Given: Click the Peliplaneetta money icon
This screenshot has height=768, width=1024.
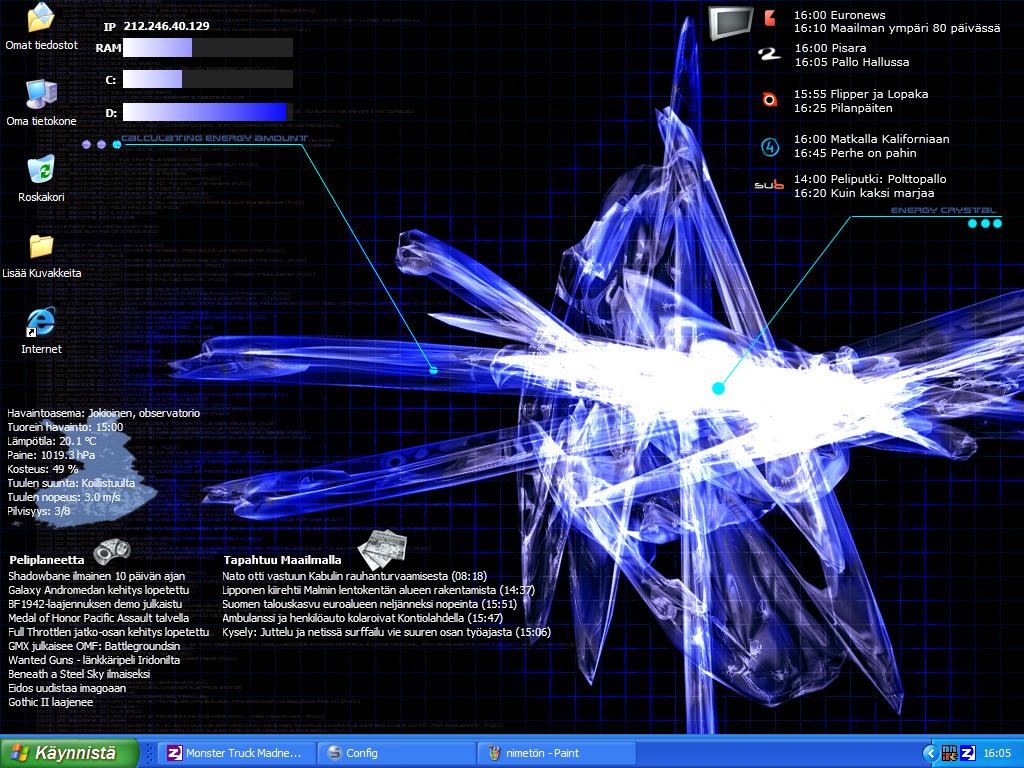Looking at the screenshot, I should click(x=112, y=550).
